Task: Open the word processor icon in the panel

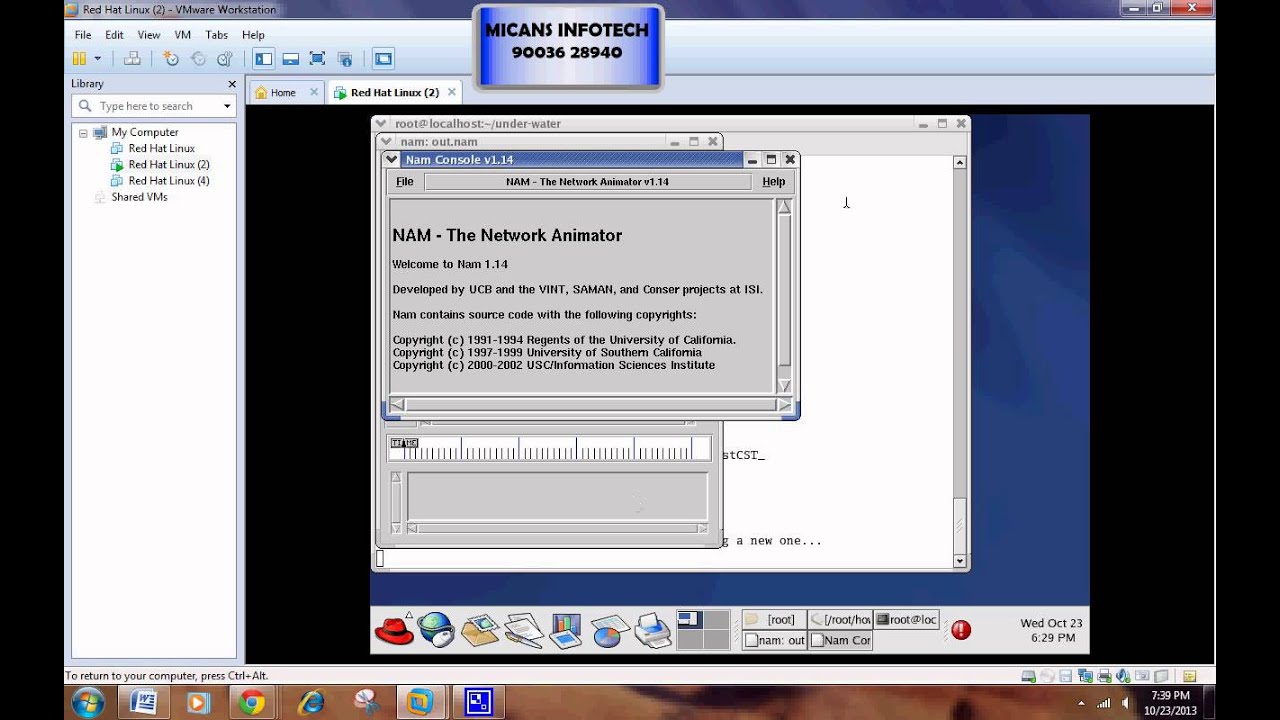Action: coord(523,630)
